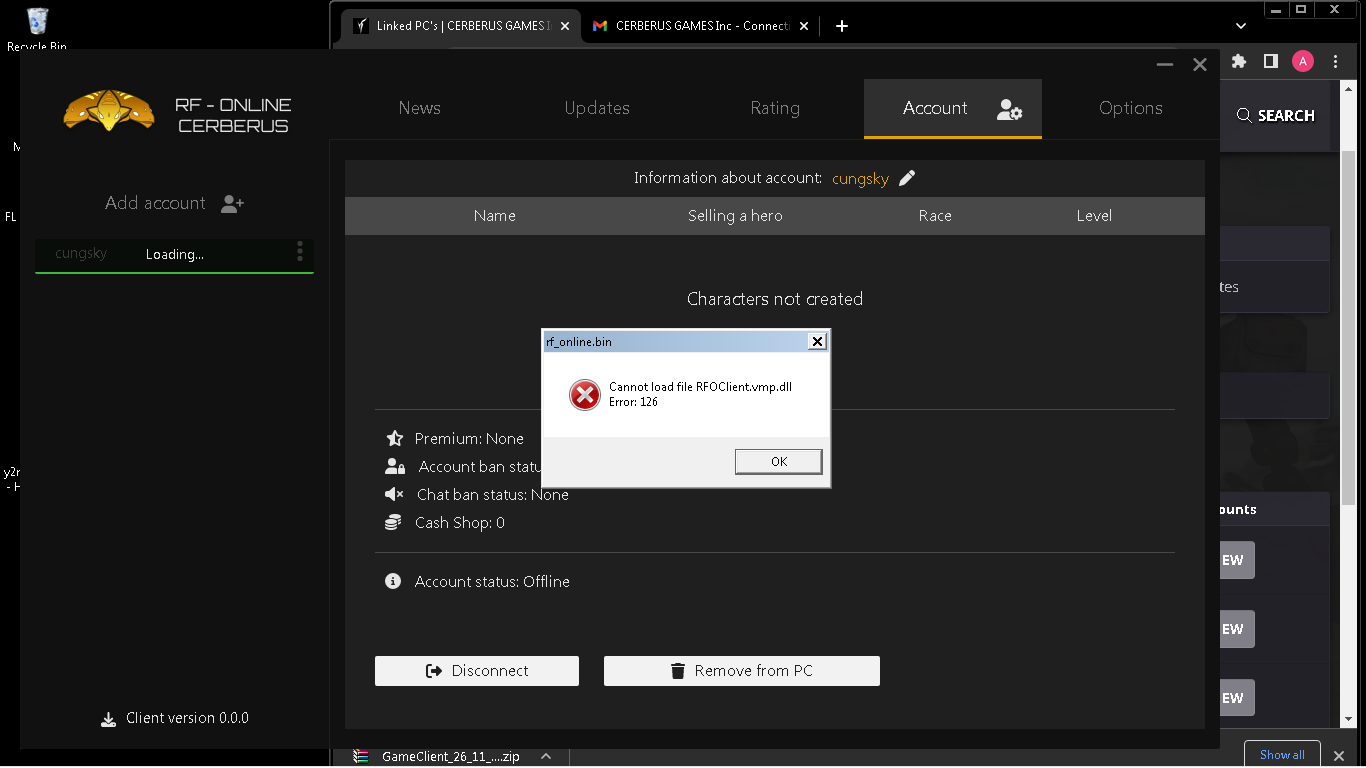This screenshot has width=1366, height=768.
Task: Click Show all downloads button
Action: (x=1282, y=755)
